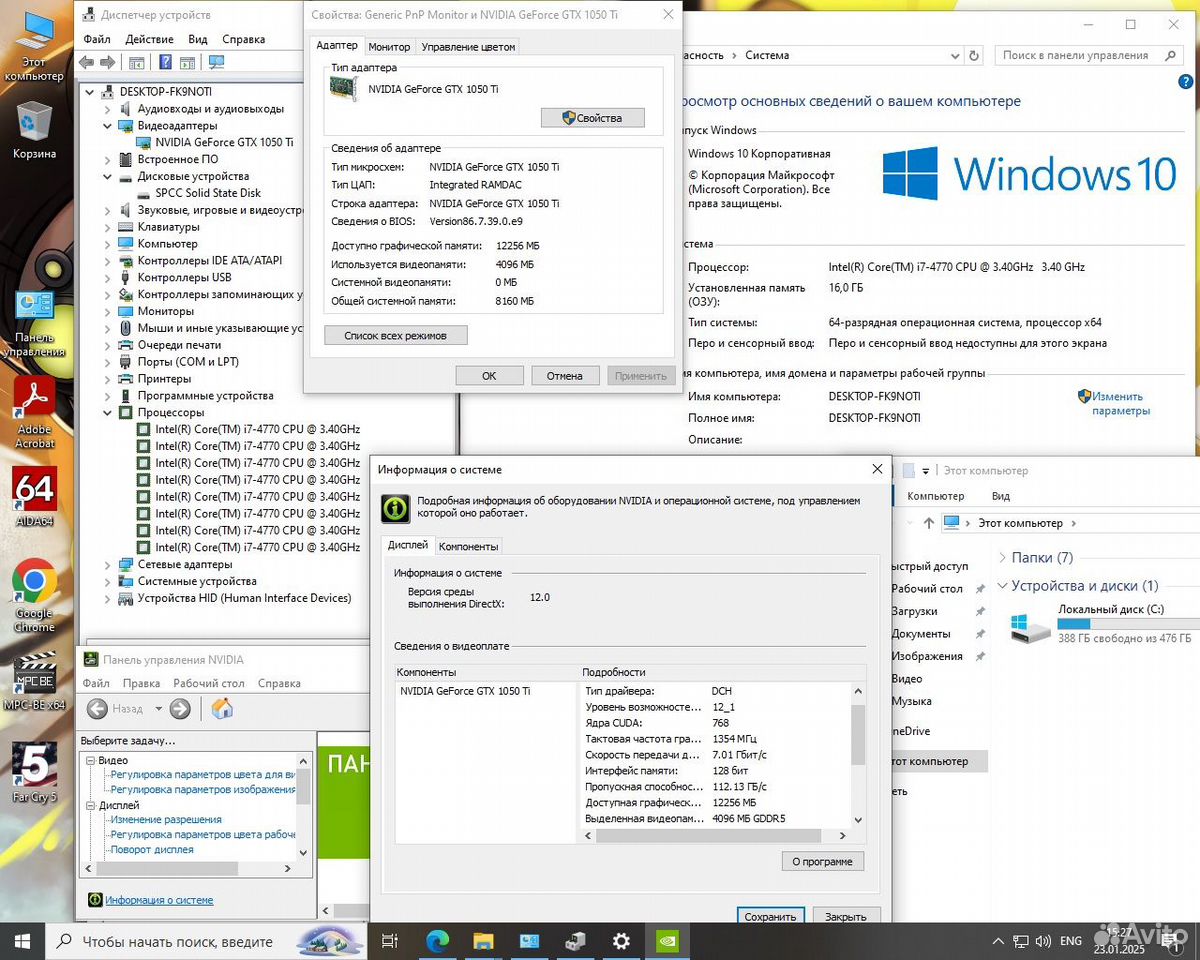The image size is (1200, 960).
Task: Go back using NVIDIA Control Panel's round Назад arrow
Action: (97, 709)
